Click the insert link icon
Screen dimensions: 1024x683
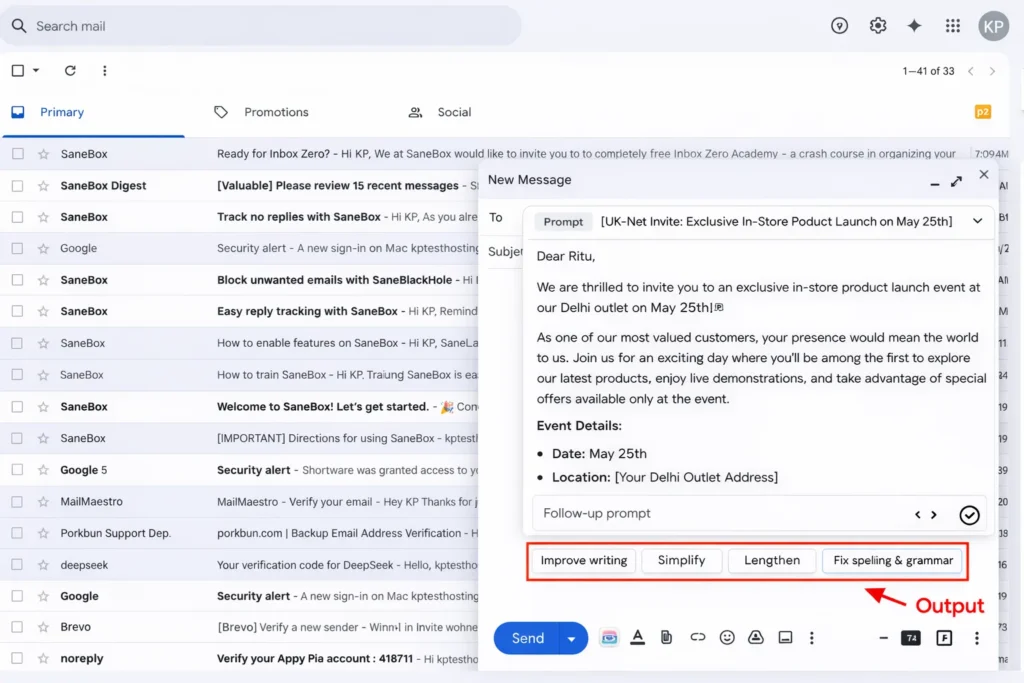click(x=697, y=638)
